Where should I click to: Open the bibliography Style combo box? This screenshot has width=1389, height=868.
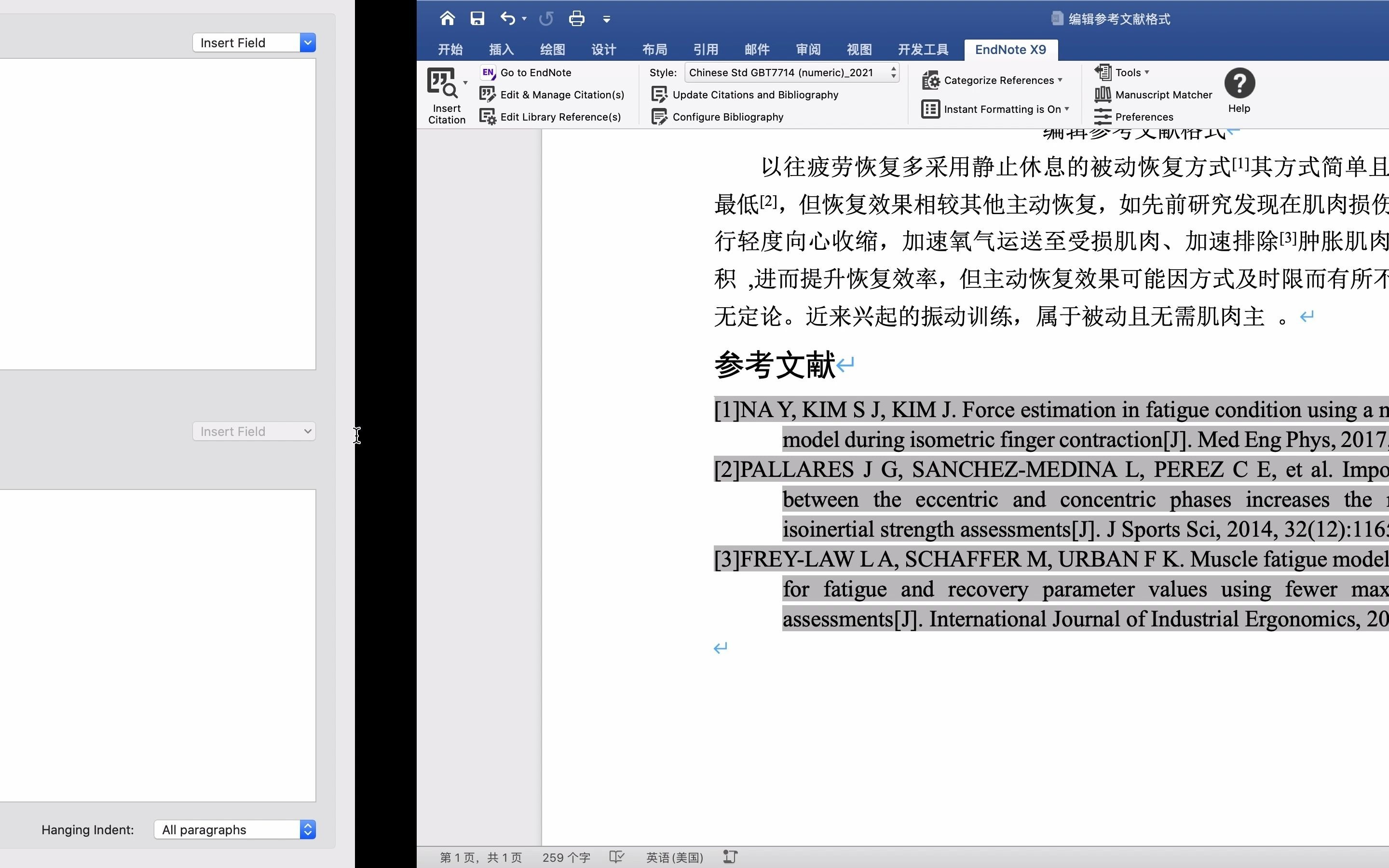pyautogui.click(x=791, y=72)
